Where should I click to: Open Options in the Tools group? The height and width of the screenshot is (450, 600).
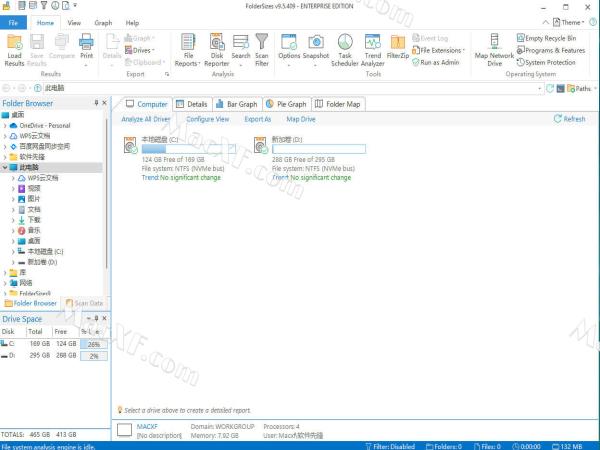point(289,50)
